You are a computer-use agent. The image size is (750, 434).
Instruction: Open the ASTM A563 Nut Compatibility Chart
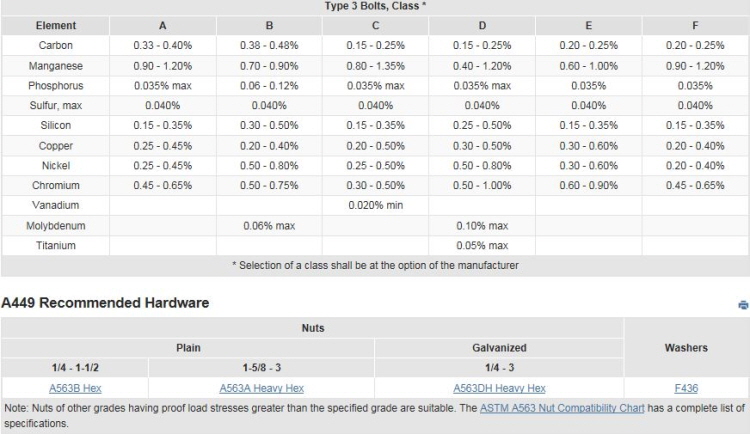(x=562, y=408)
